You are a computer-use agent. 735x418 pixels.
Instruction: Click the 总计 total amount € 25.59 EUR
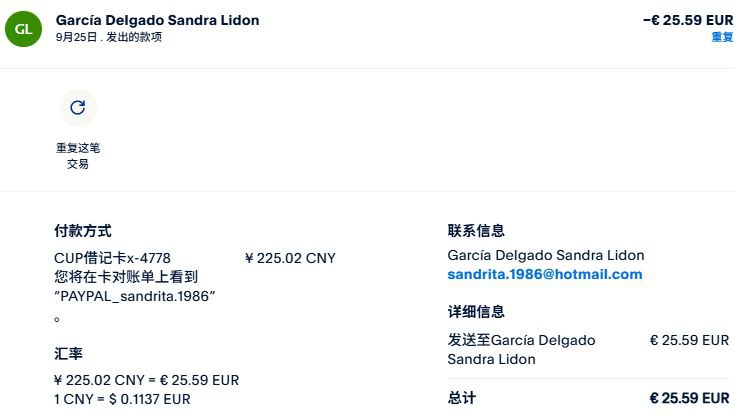point(689,398)
